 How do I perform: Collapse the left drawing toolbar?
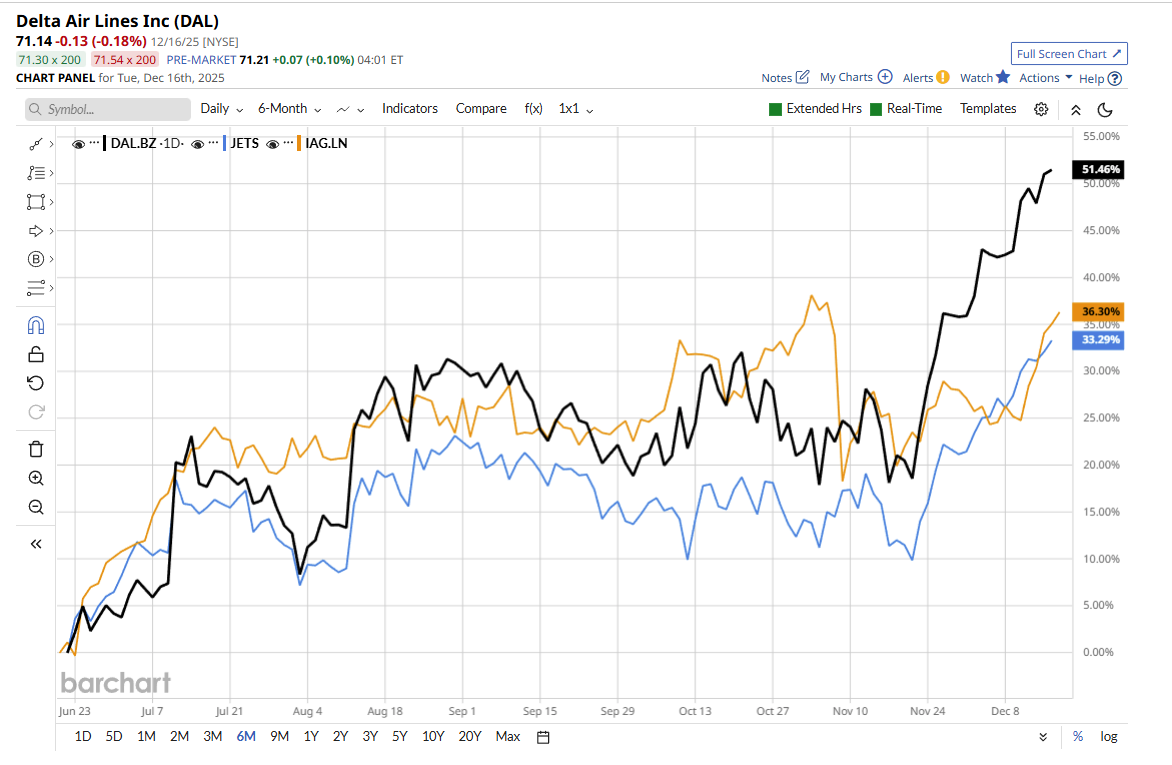[x=36, y=544]
